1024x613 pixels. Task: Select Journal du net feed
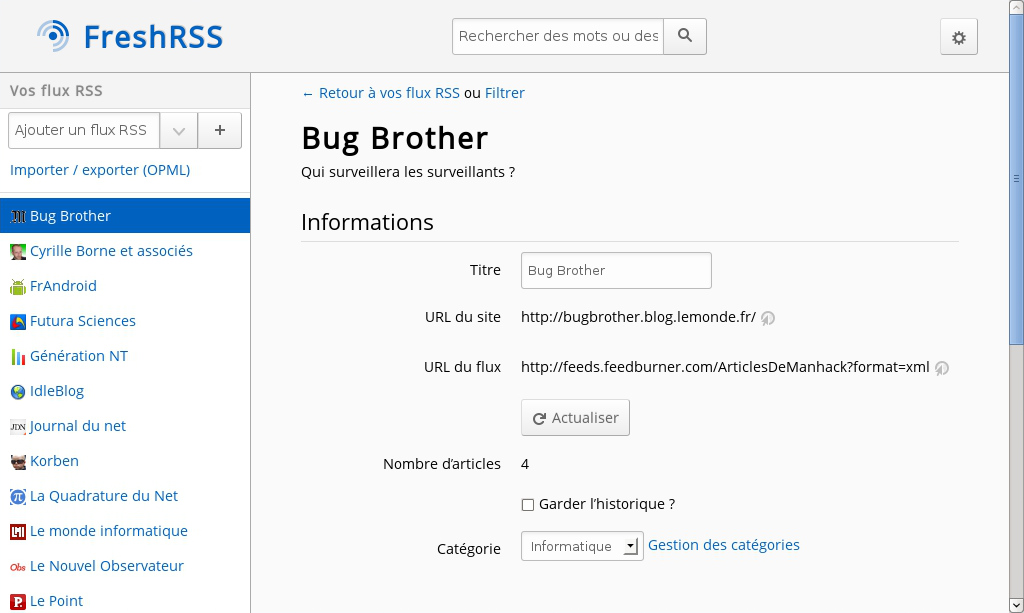tap(125, 426)
